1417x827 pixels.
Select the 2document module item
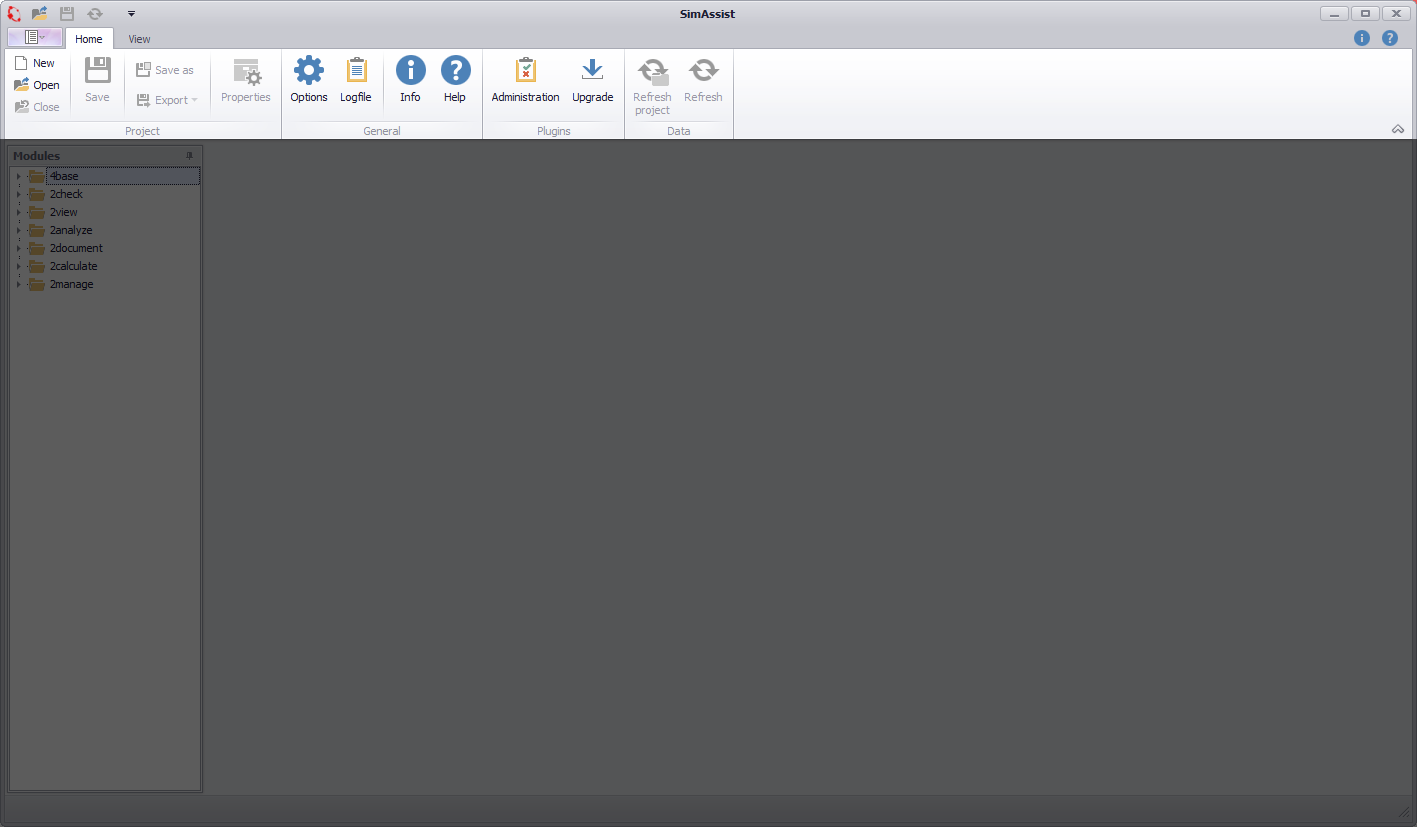tap(76, 248)
